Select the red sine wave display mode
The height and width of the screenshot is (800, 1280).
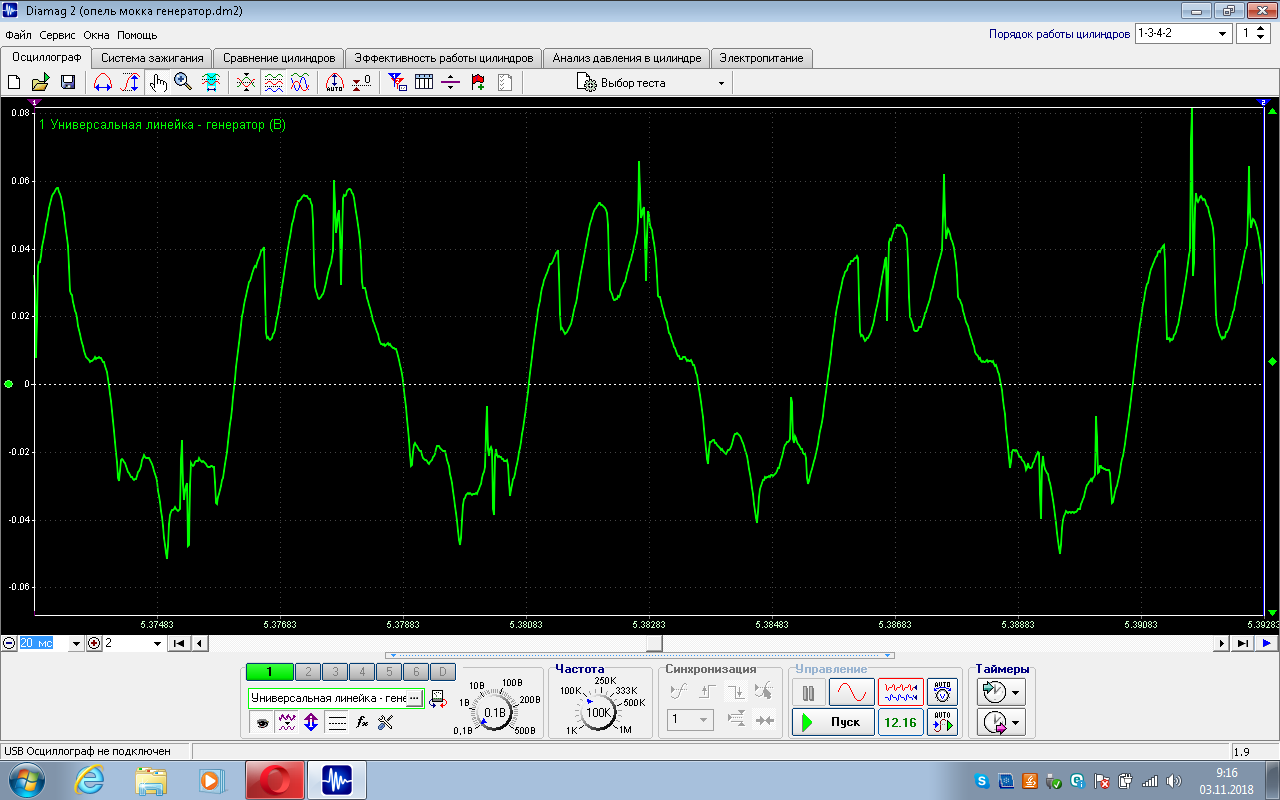coord(851,692)
